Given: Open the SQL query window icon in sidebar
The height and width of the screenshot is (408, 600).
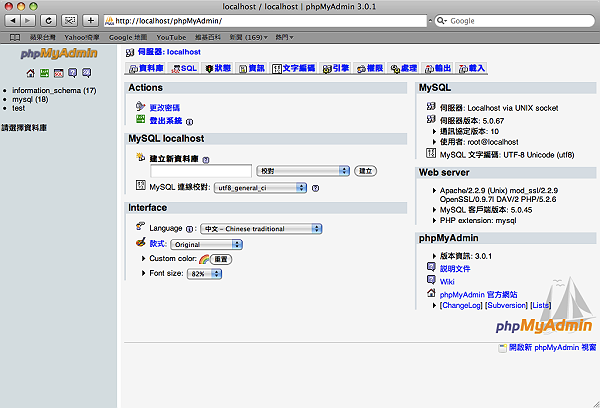Looking at the screenshot, I should [x=59, y=73].
